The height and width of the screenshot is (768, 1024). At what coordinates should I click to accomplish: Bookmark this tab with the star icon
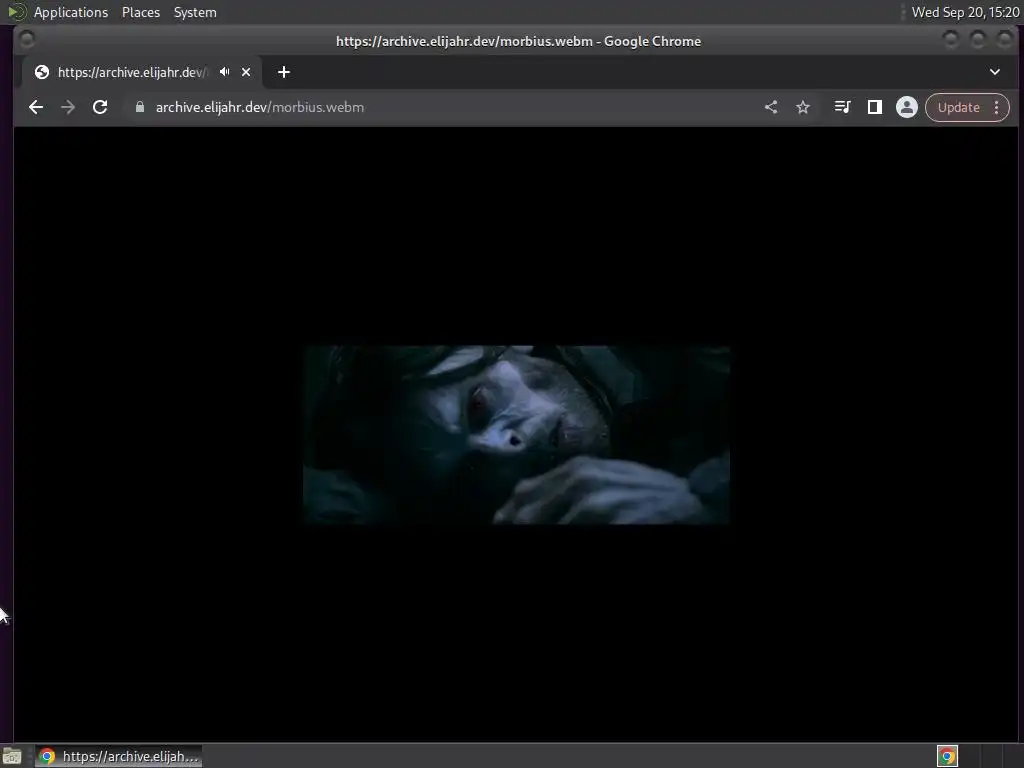coord(803,108)
